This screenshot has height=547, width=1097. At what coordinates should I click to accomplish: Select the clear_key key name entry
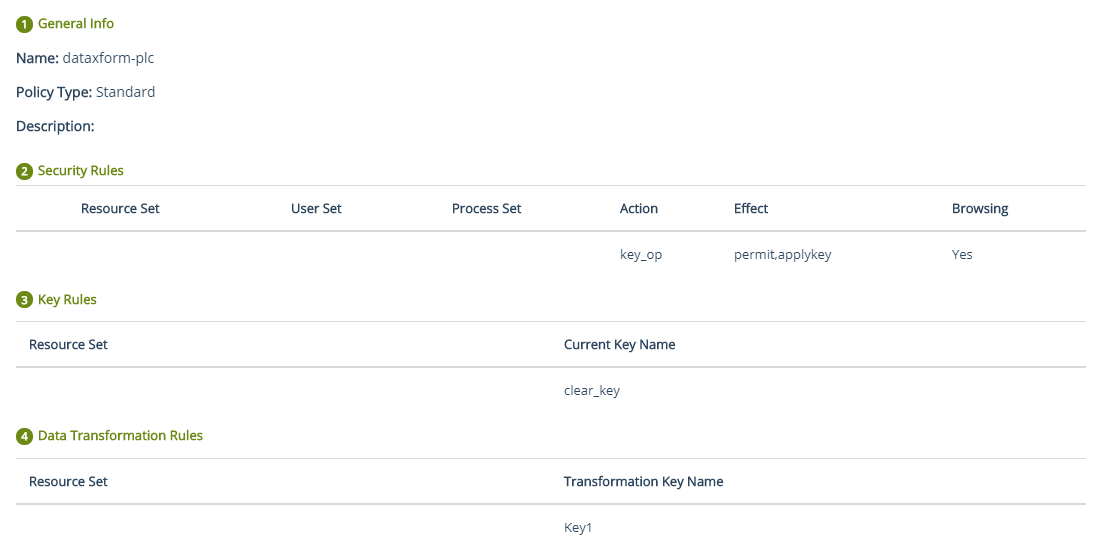tap(592, 391)
